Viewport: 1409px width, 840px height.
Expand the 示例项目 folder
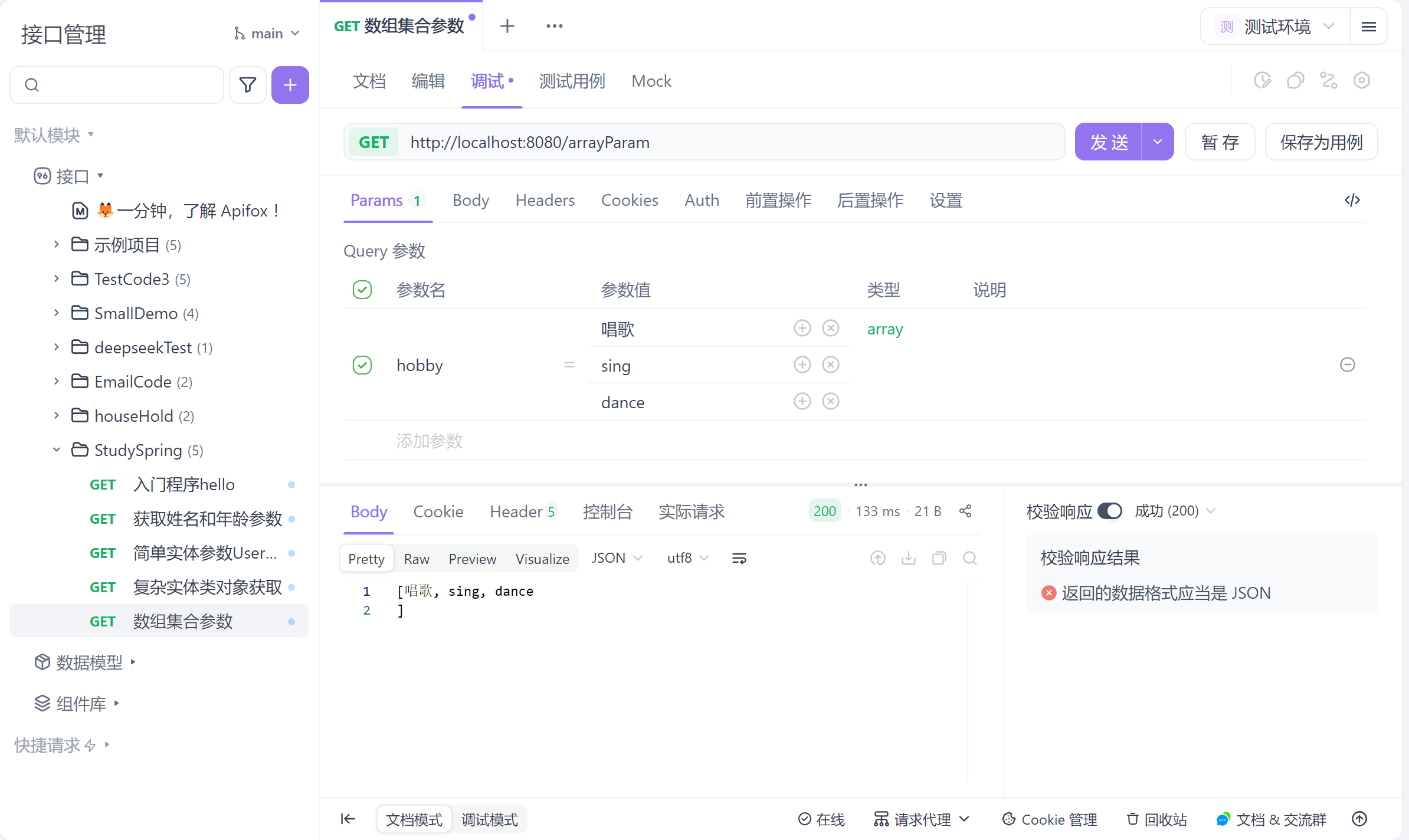click(57, 244)
